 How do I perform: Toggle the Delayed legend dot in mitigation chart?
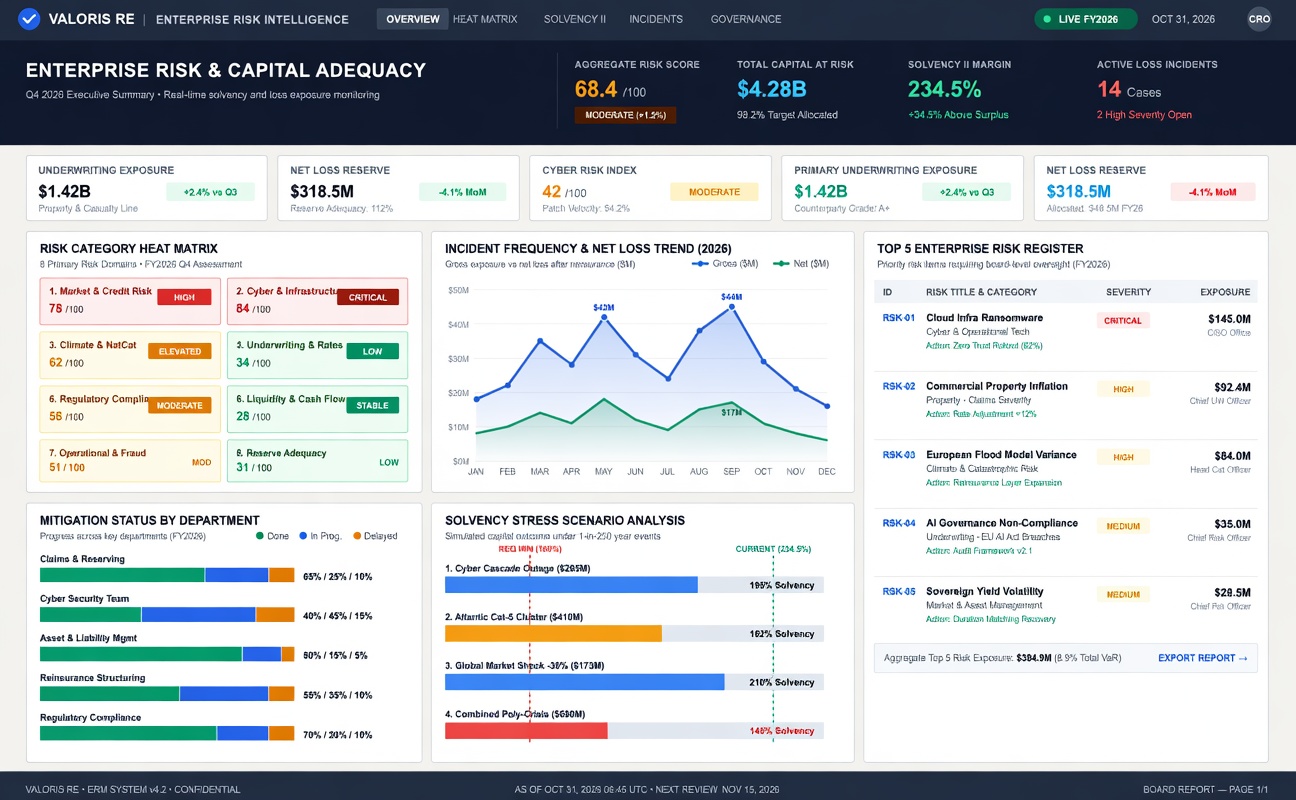[x=356, y=536]
